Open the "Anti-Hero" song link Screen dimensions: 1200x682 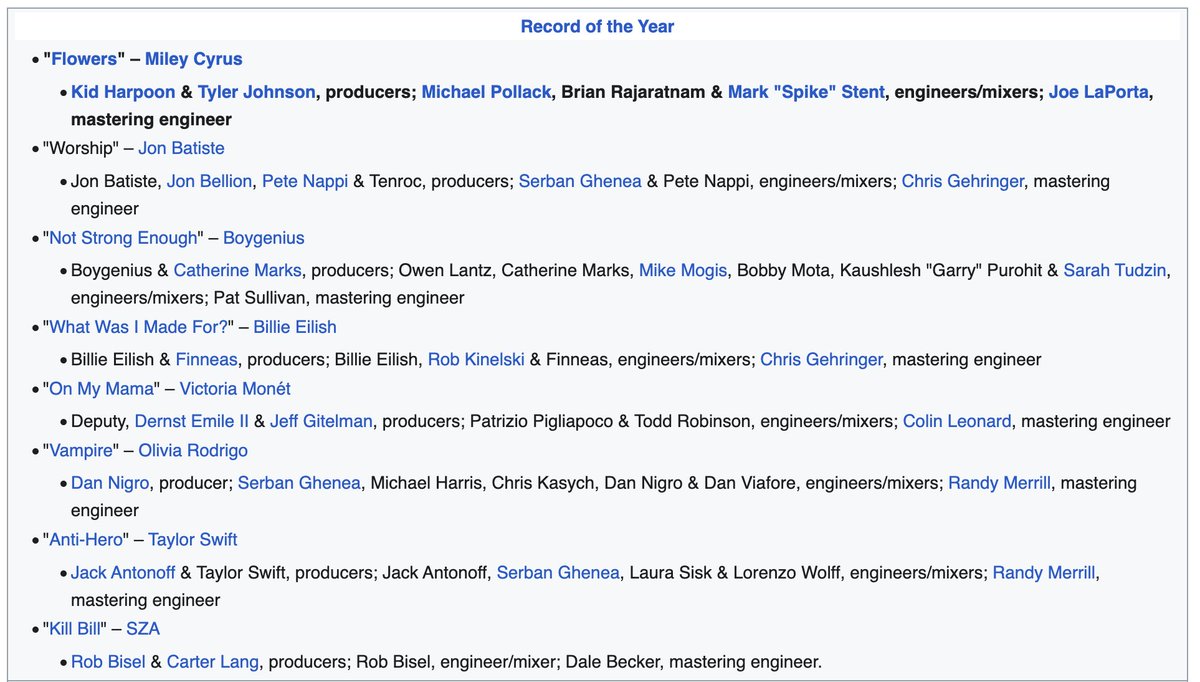87,539
